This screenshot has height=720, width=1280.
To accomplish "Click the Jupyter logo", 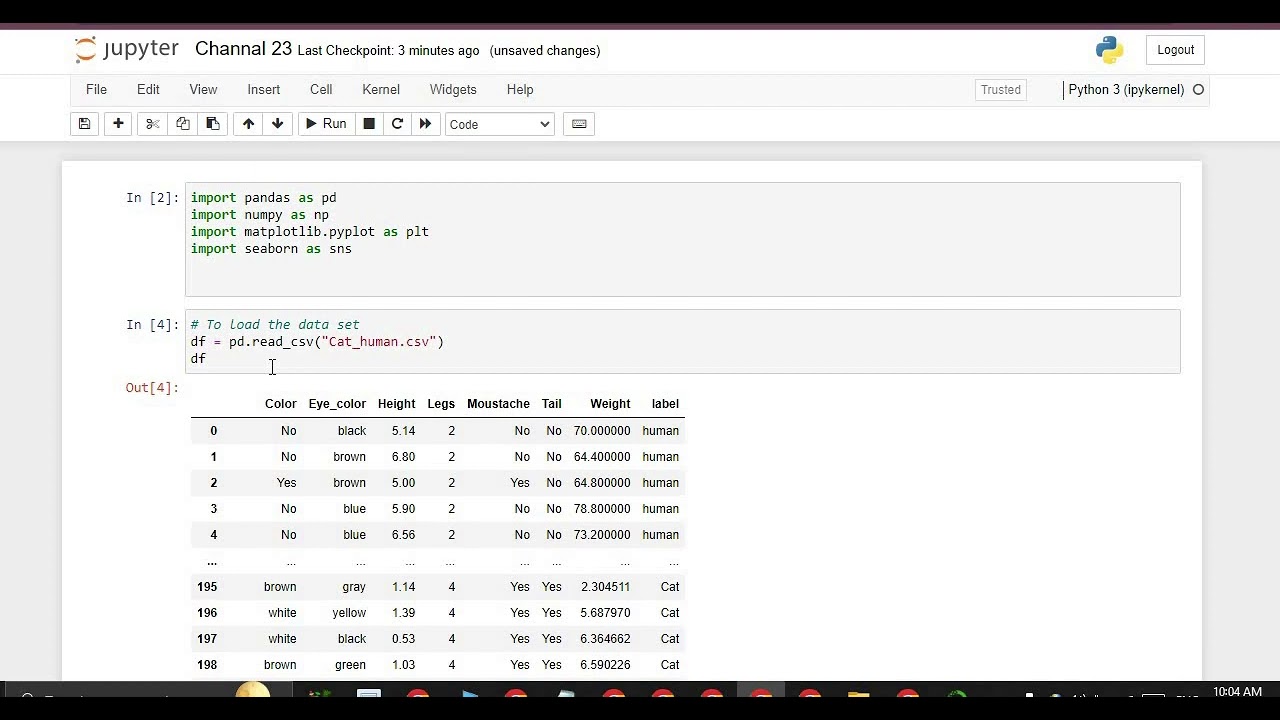I will [127, 50].
